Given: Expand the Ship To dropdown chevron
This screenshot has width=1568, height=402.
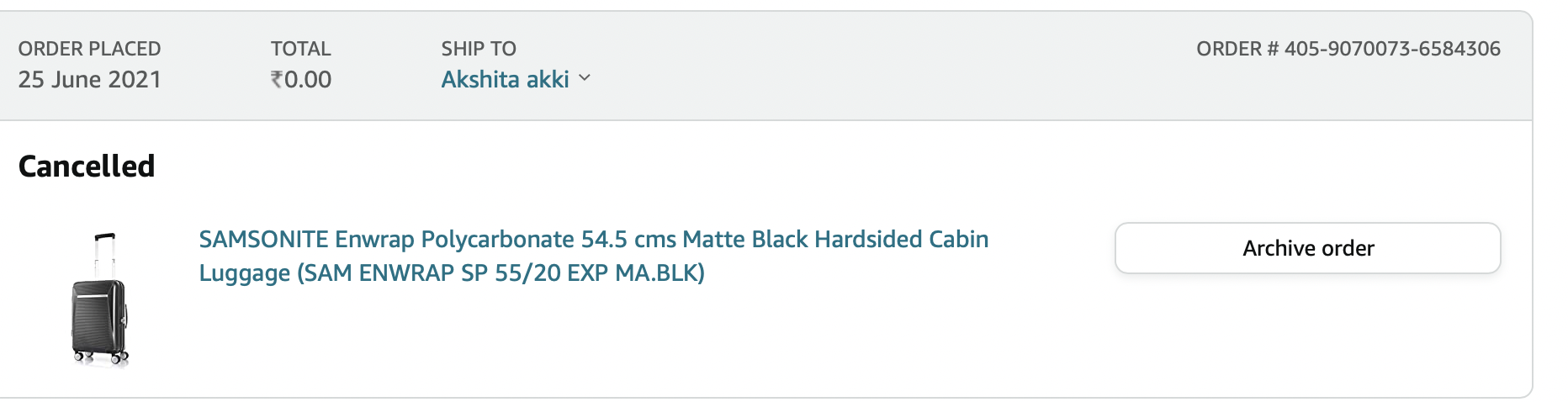Looking at the screenshot, I should click(585, 78).
